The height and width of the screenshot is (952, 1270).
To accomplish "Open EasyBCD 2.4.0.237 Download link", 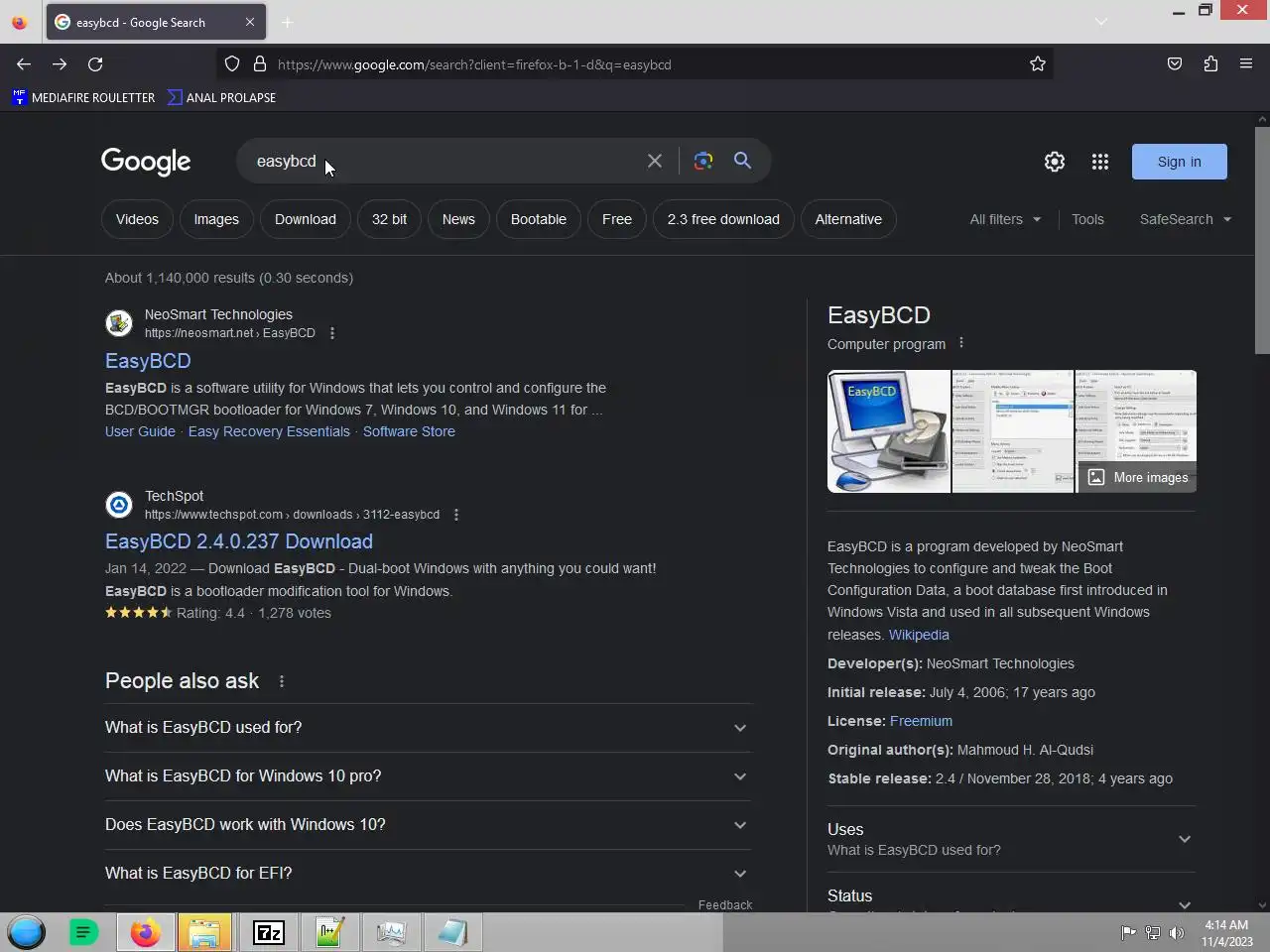I will coord(239,541).
